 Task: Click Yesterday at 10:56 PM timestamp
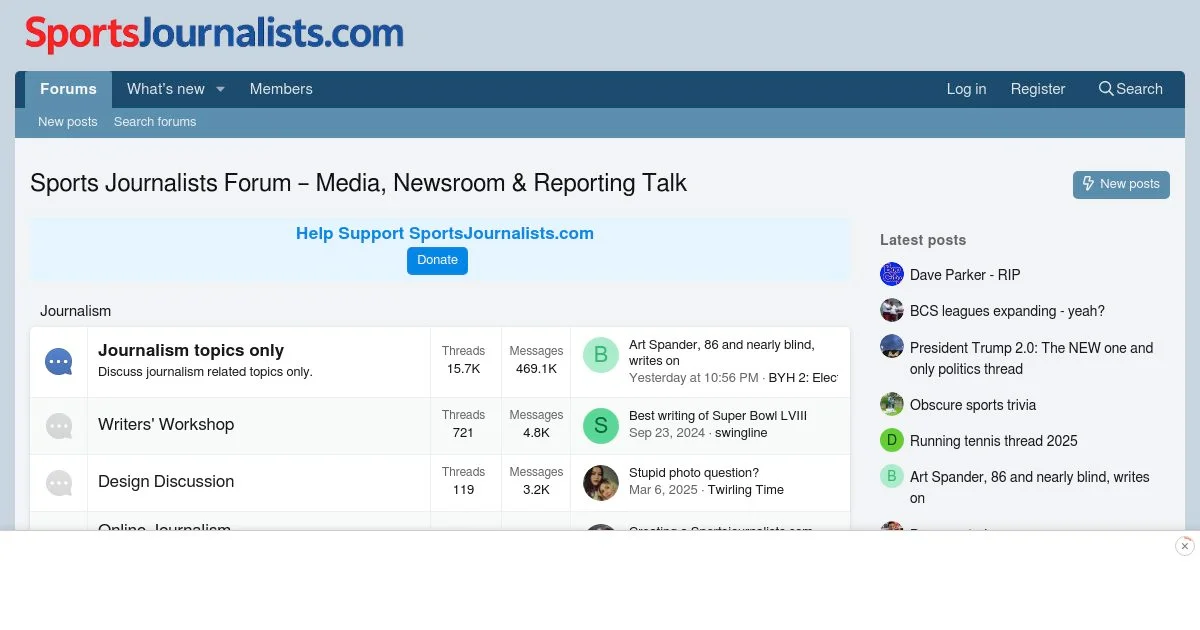(694, 378)
